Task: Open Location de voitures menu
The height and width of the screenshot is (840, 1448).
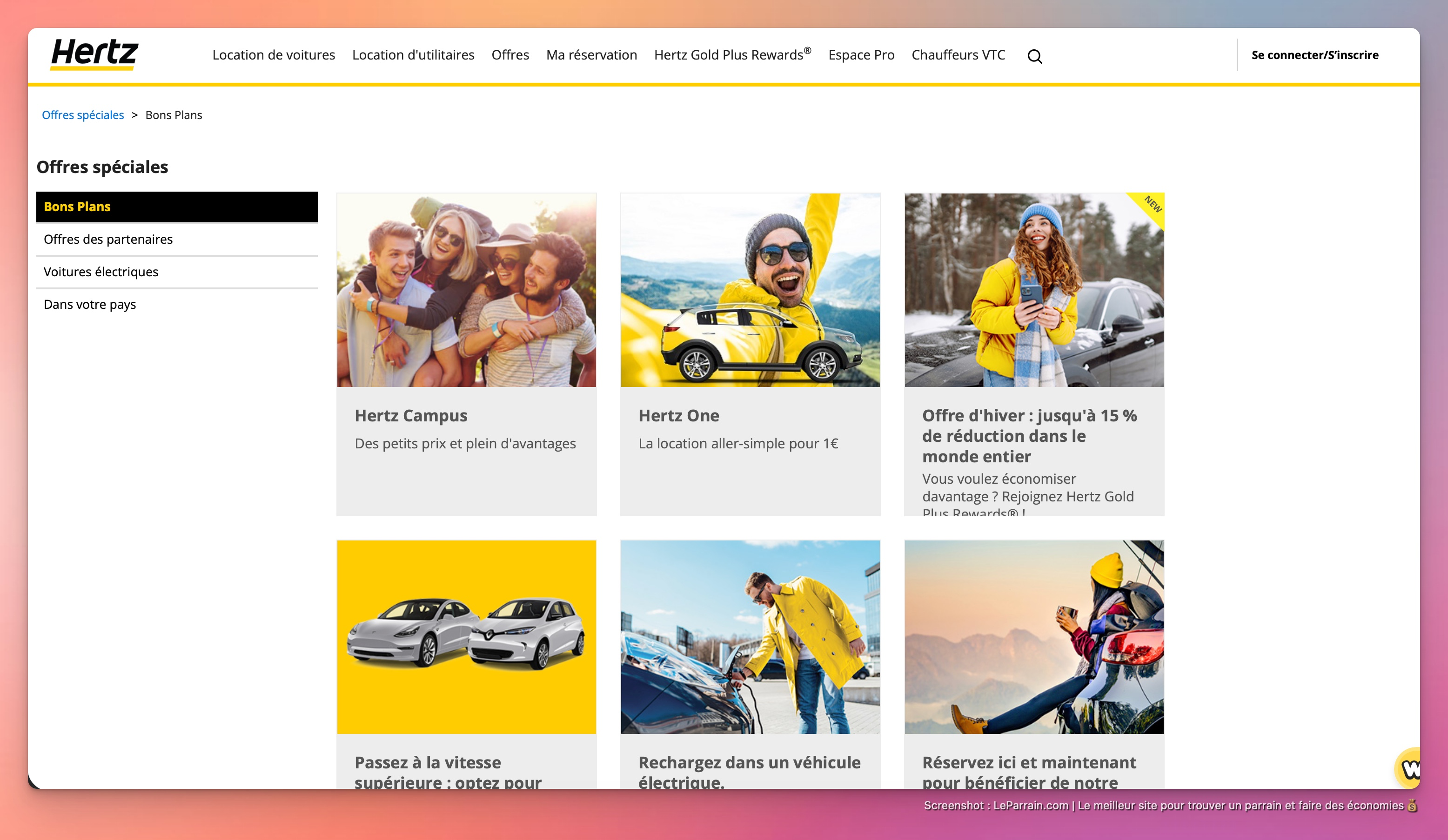Action: 274,55
